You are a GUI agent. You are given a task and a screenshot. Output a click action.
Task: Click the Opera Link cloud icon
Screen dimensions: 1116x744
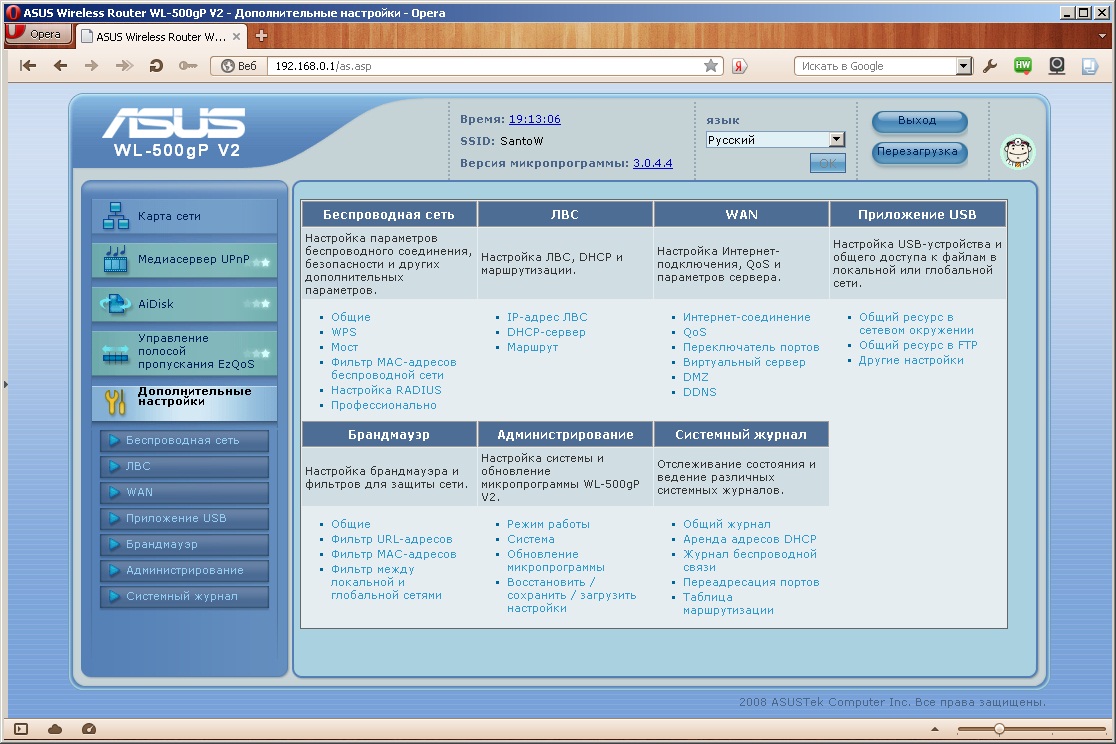[x=55, y=729]
